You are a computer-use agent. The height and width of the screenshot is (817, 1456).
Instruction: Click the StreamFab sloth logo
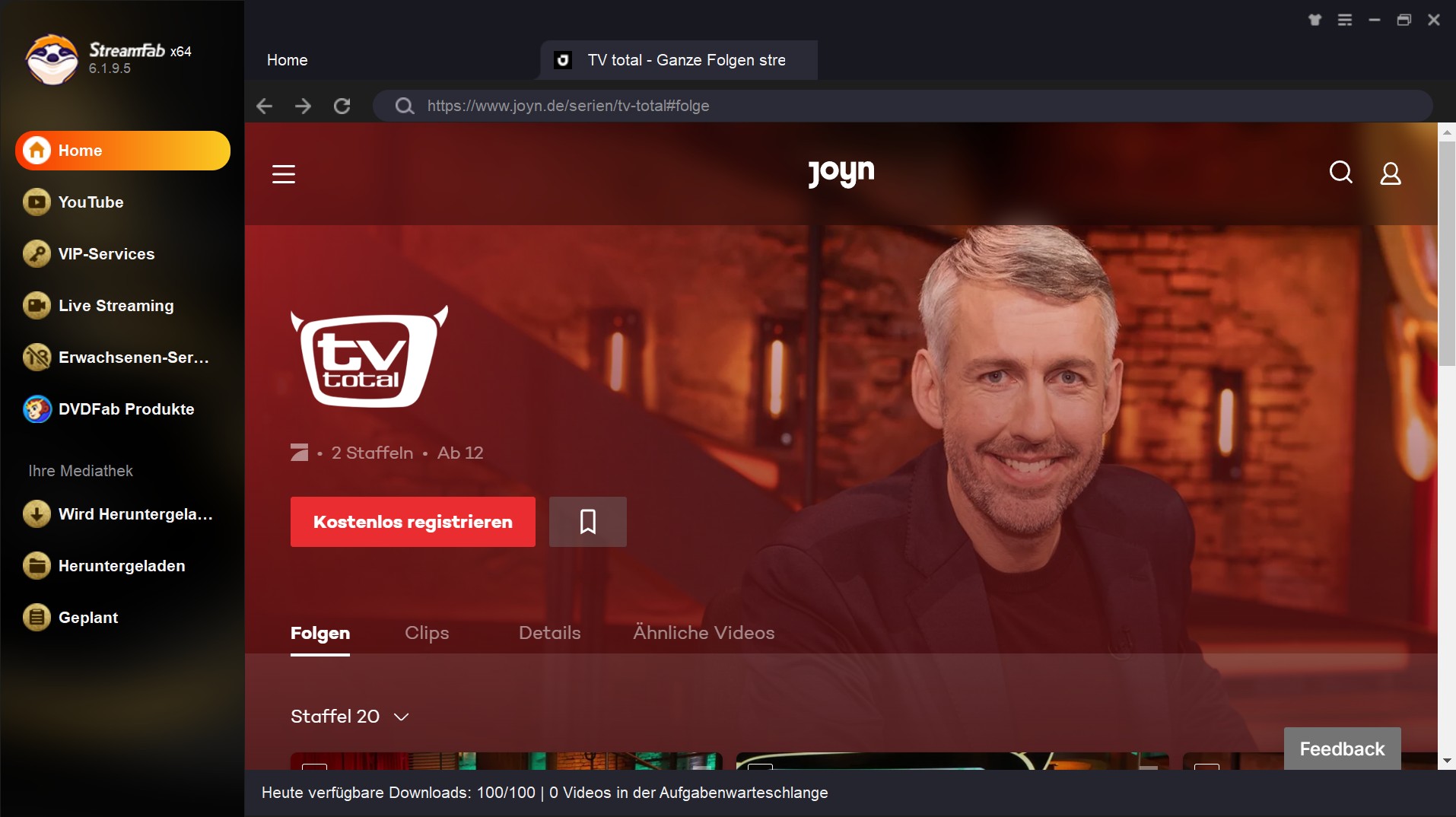point(52,59)
